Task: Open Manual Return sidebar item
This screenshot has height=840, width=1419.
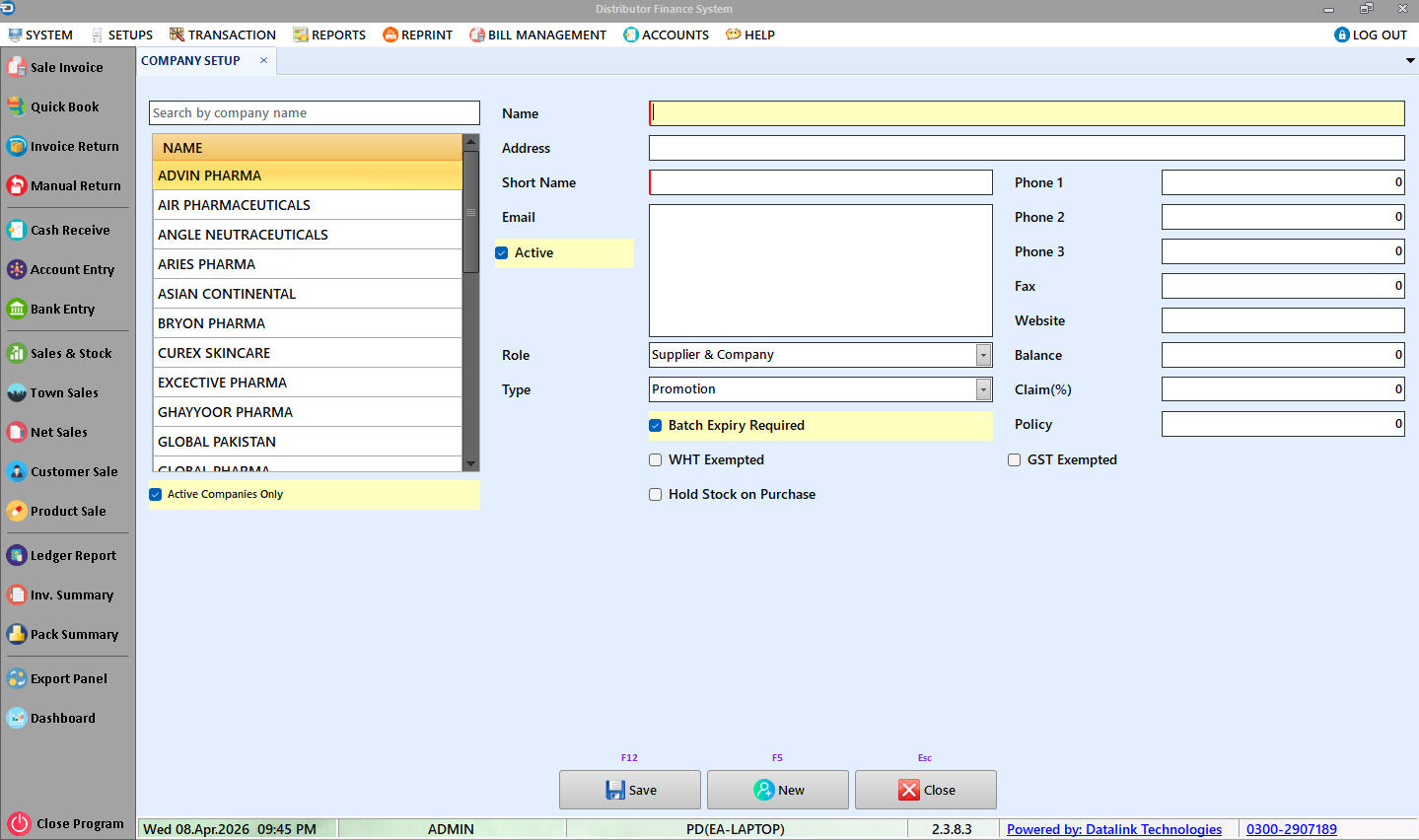Action: (x=65, y=185)
